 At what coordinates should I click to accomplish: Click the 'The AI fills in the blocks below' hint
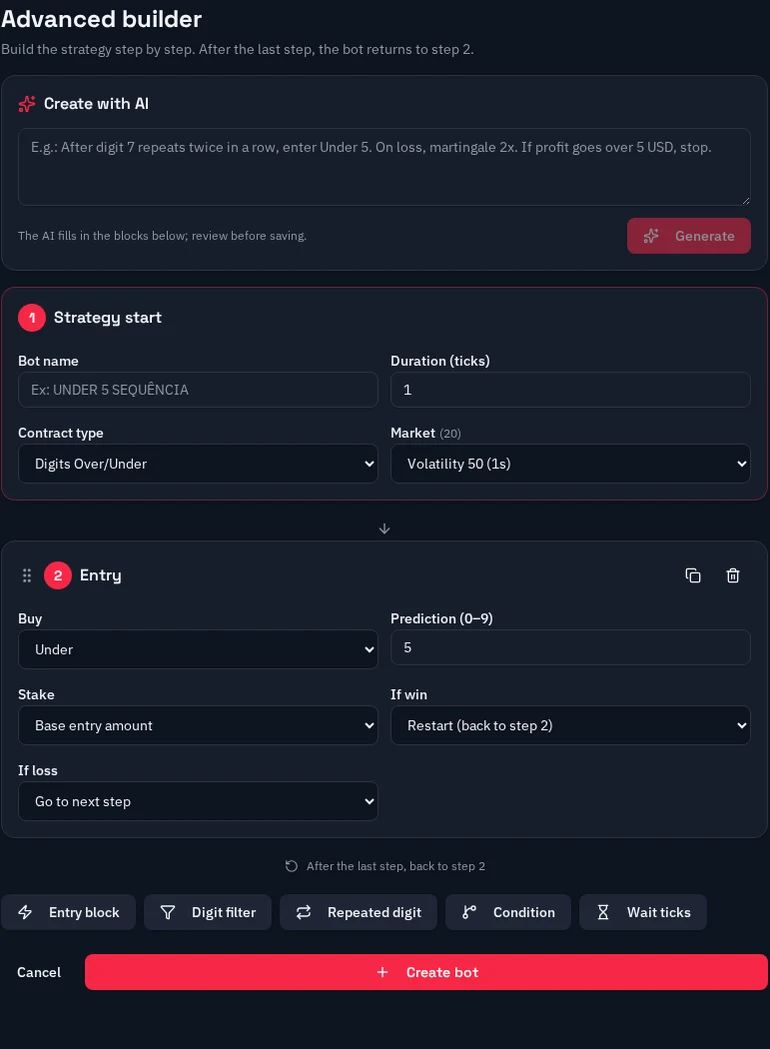162,236
